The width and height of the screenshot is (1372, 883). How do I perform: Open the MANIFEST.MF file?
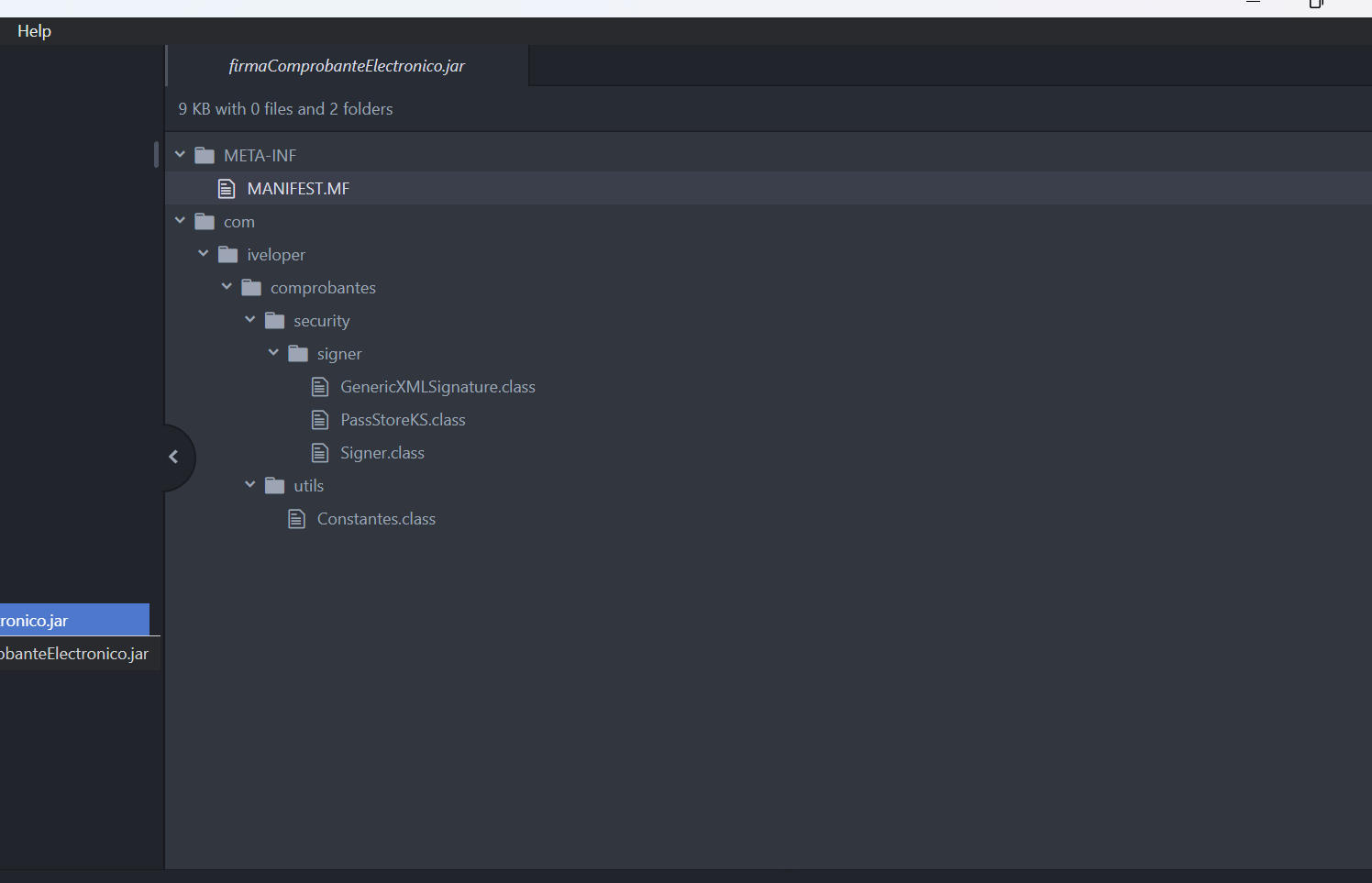(x=298, y=189)
